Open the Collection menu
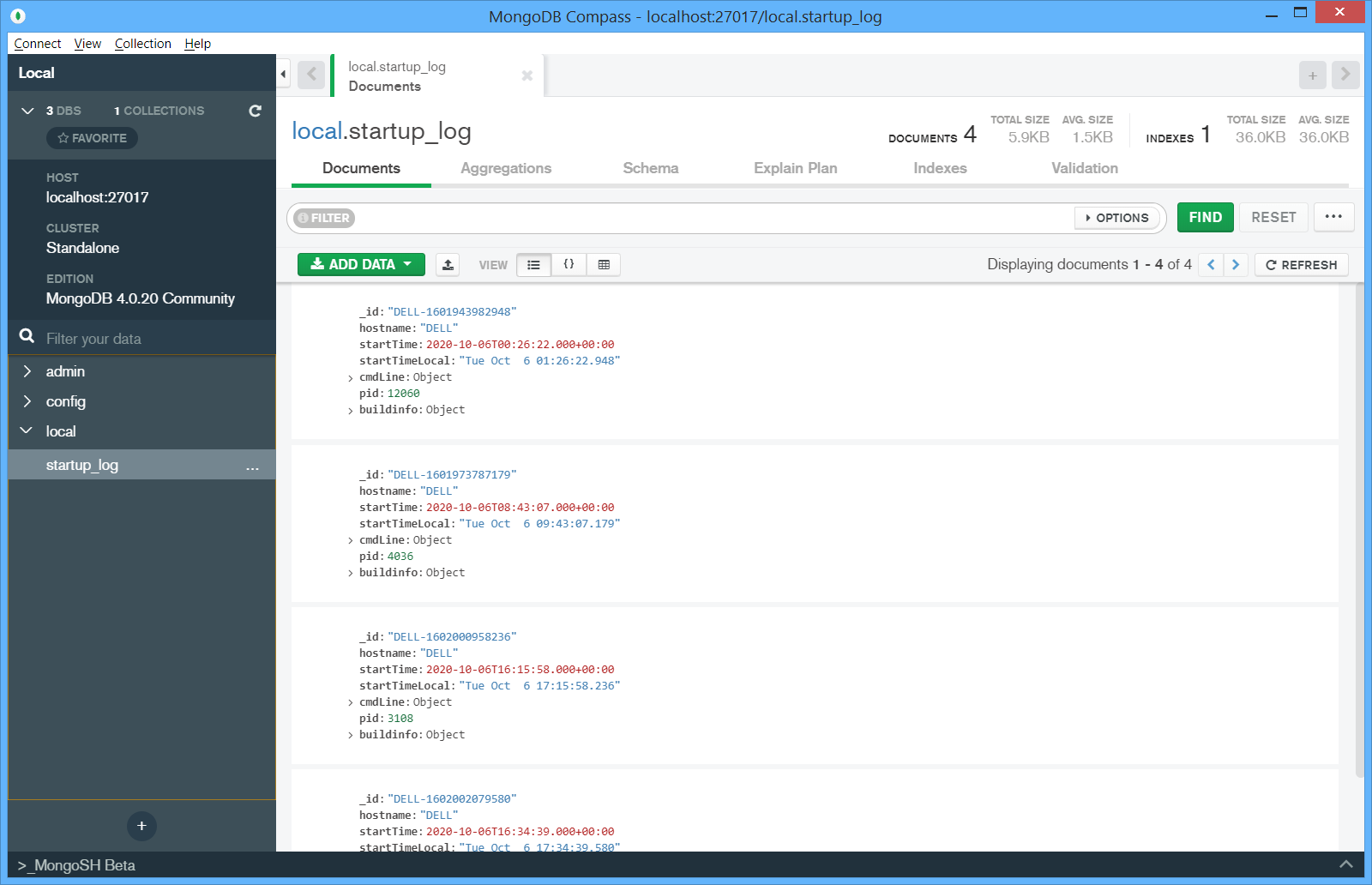This screenshot has height=885, width=1372. pos(143,44)
